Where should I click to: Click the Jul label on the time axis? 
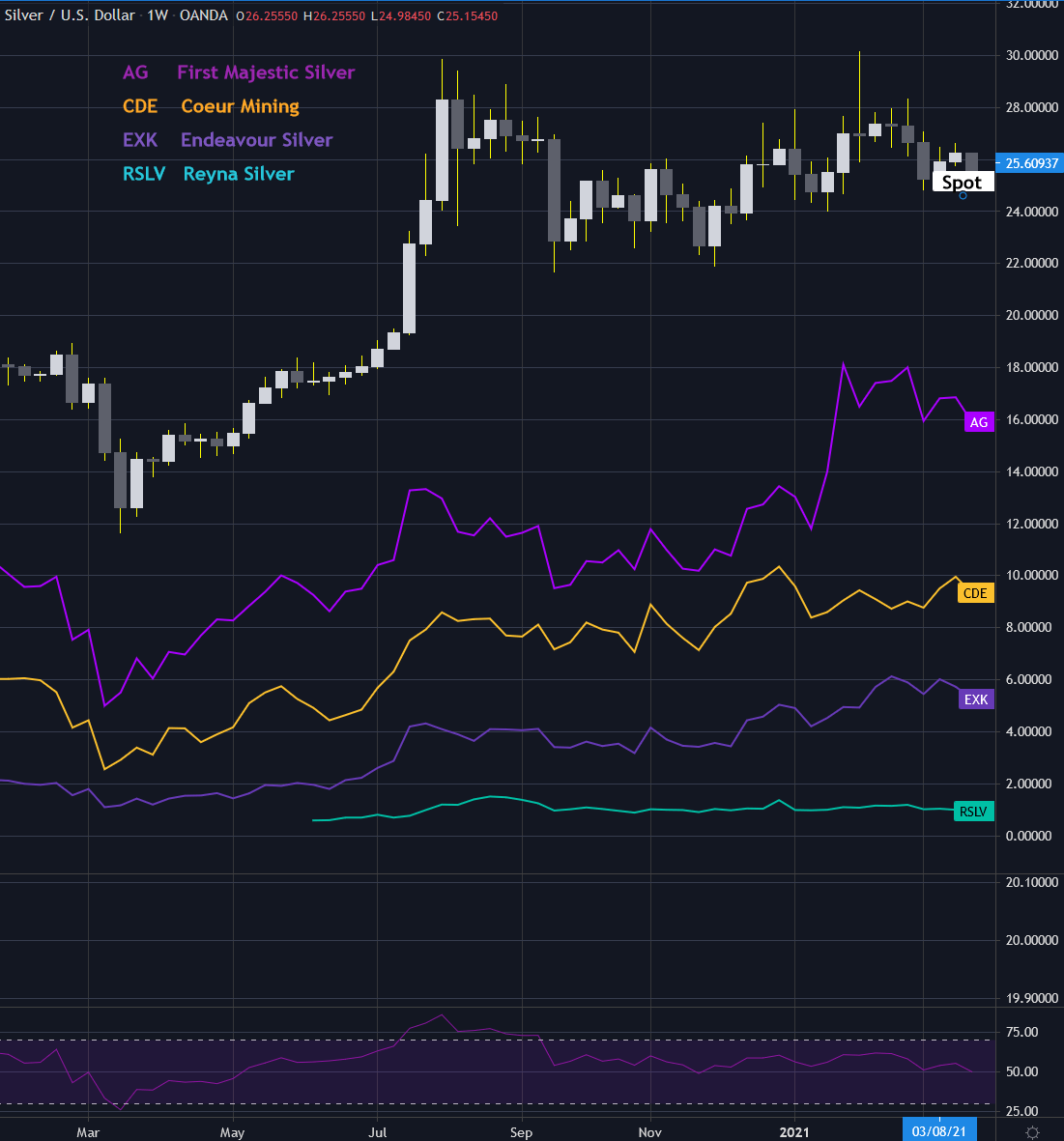click(x=377, y=1132)
